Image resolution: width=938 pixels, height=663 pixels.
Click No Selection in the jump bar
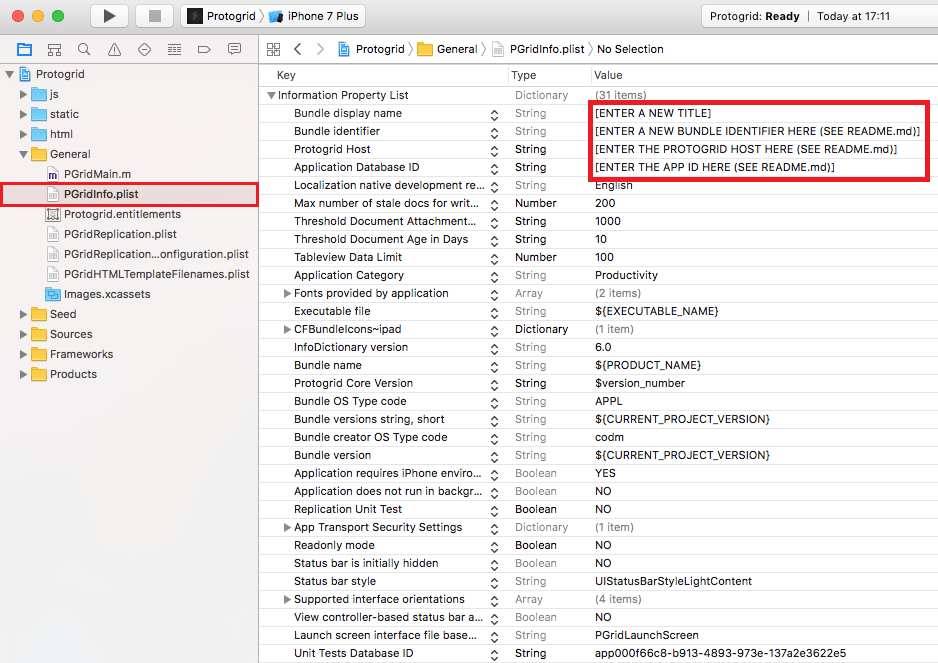630,49
